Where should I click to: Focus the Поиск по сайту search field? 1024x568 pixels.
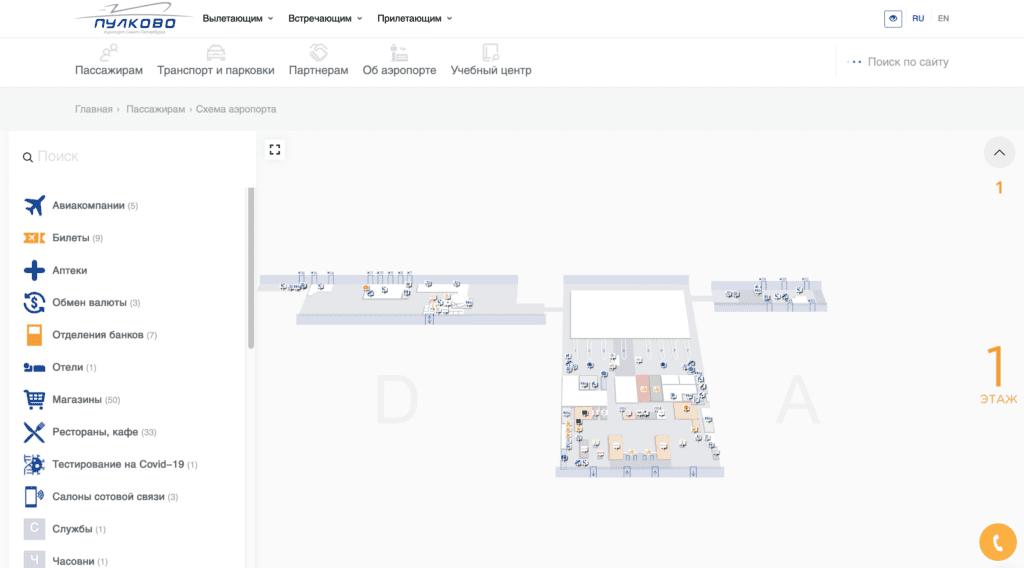point(908,62)
